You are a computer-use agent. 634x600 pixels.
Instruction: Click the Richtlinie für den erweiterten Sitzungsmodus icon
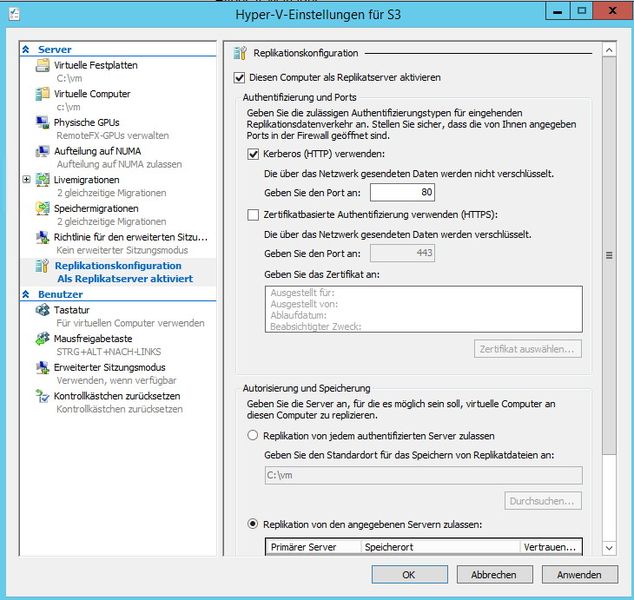click(x=42, y=237)
